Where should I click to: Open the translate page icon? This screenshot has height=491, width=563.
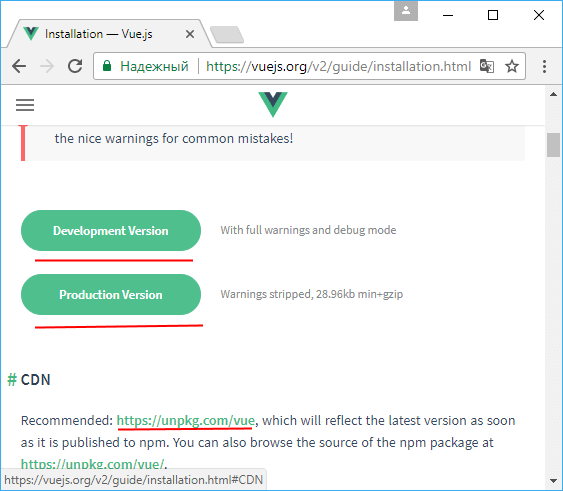(x=487, y=66)
